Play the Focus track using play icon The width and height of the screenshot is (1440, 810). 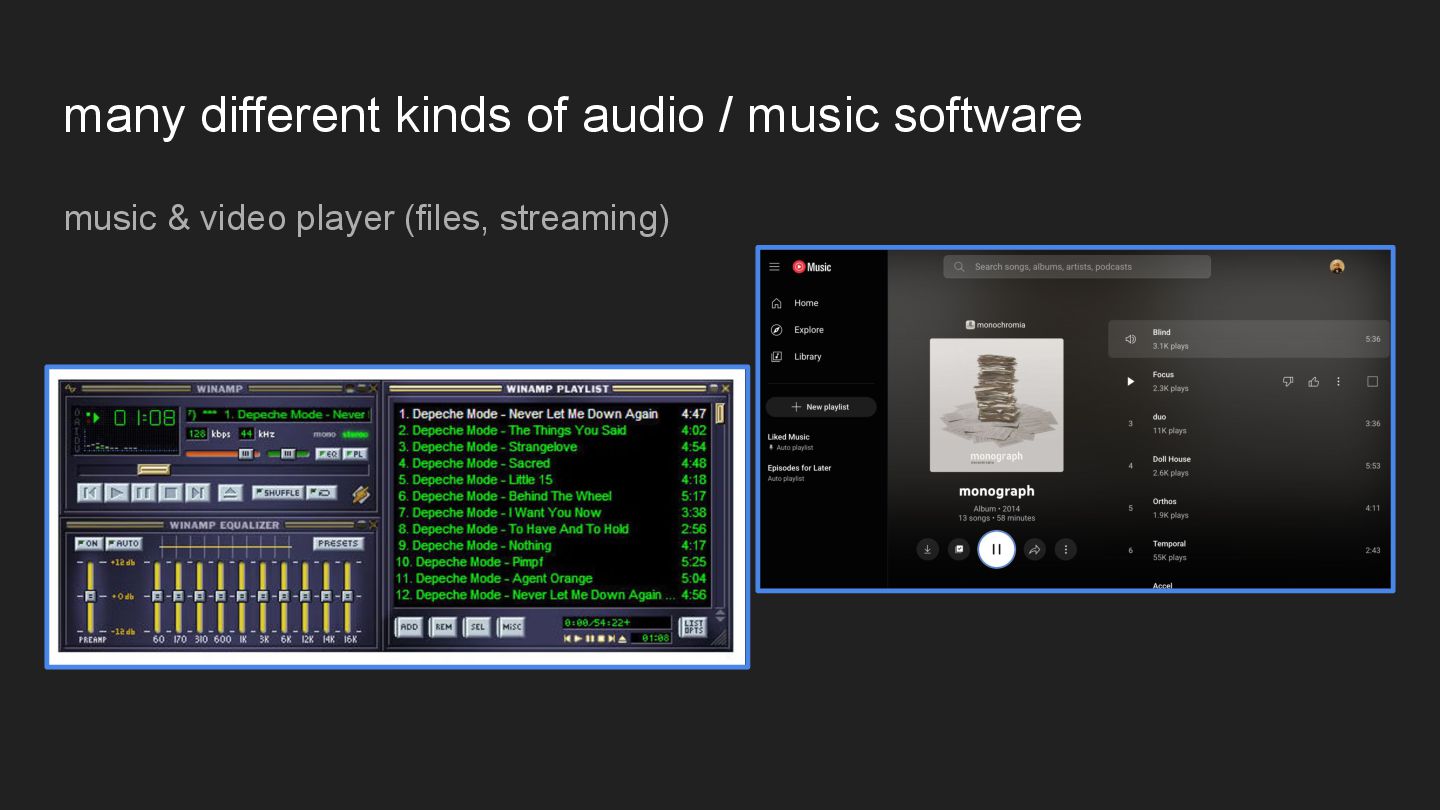[1130, 381]
